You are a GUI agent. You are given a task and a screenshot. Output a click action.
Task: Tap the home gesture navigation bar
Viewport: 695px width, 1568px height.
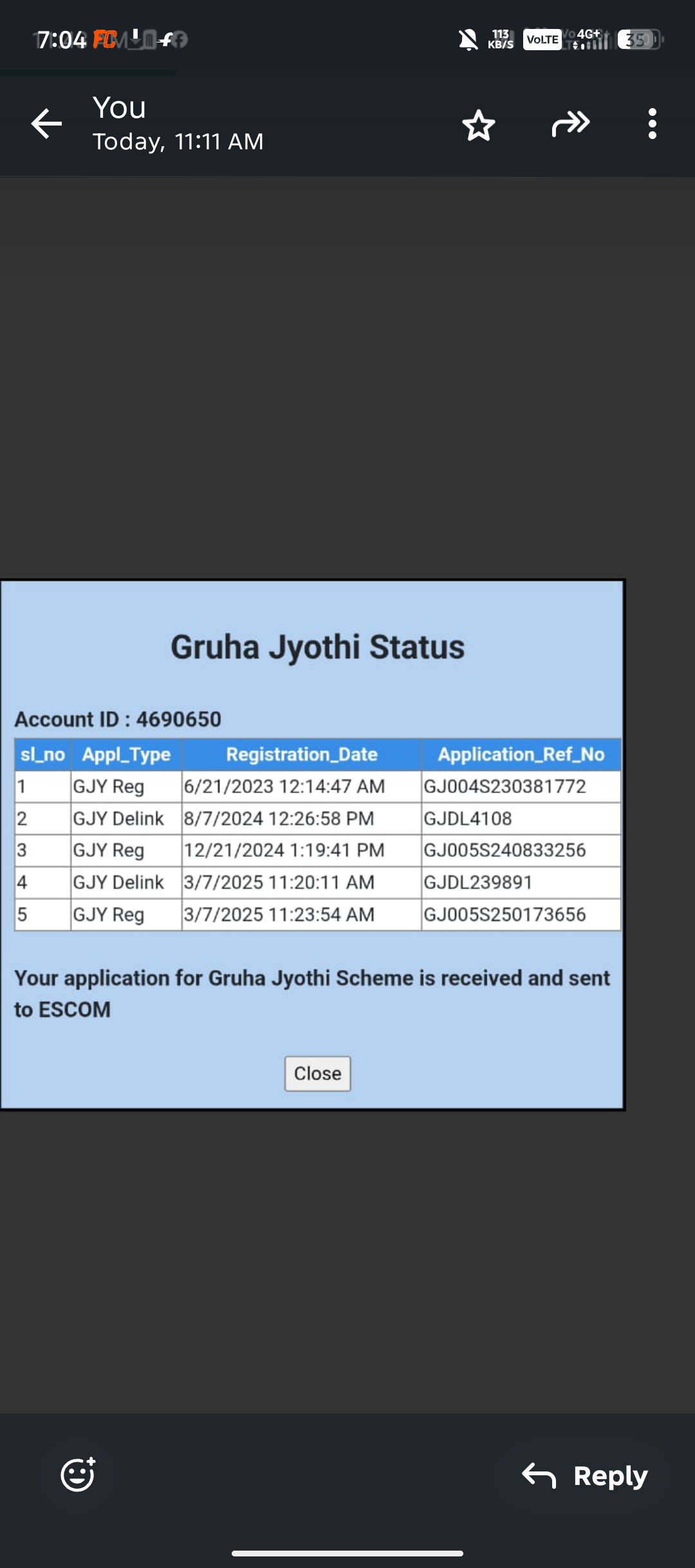(x=347, y=1553)
